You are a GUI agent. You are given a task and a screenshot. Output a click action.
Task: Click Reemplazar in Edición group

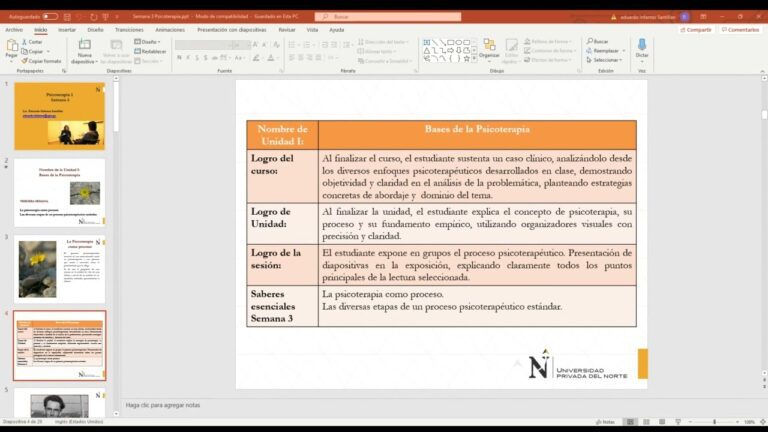pyautogui.click(x=603, y=51)
